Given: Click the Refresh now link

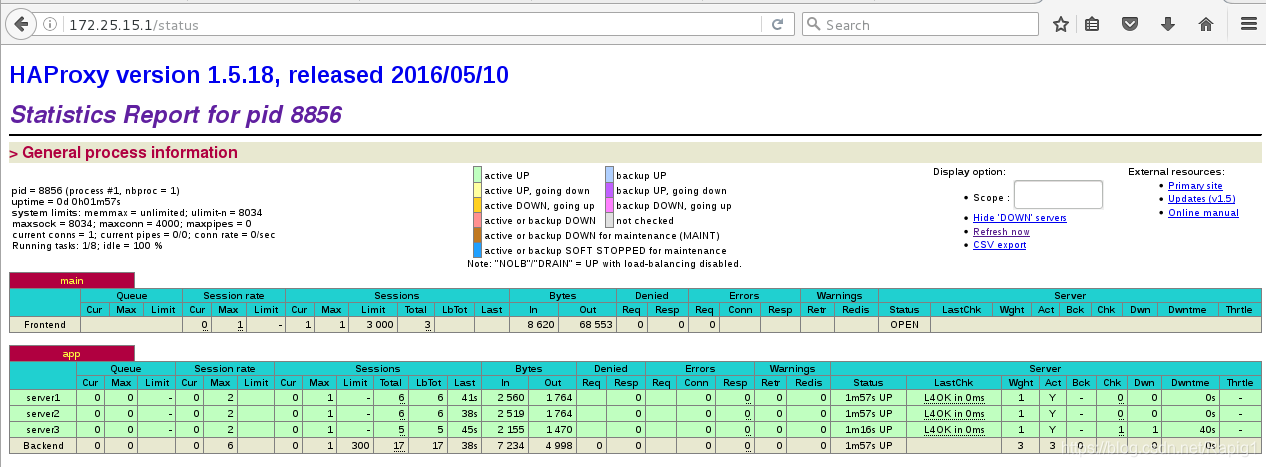Looking at the screenshot, I should [x=1001, y=231].
